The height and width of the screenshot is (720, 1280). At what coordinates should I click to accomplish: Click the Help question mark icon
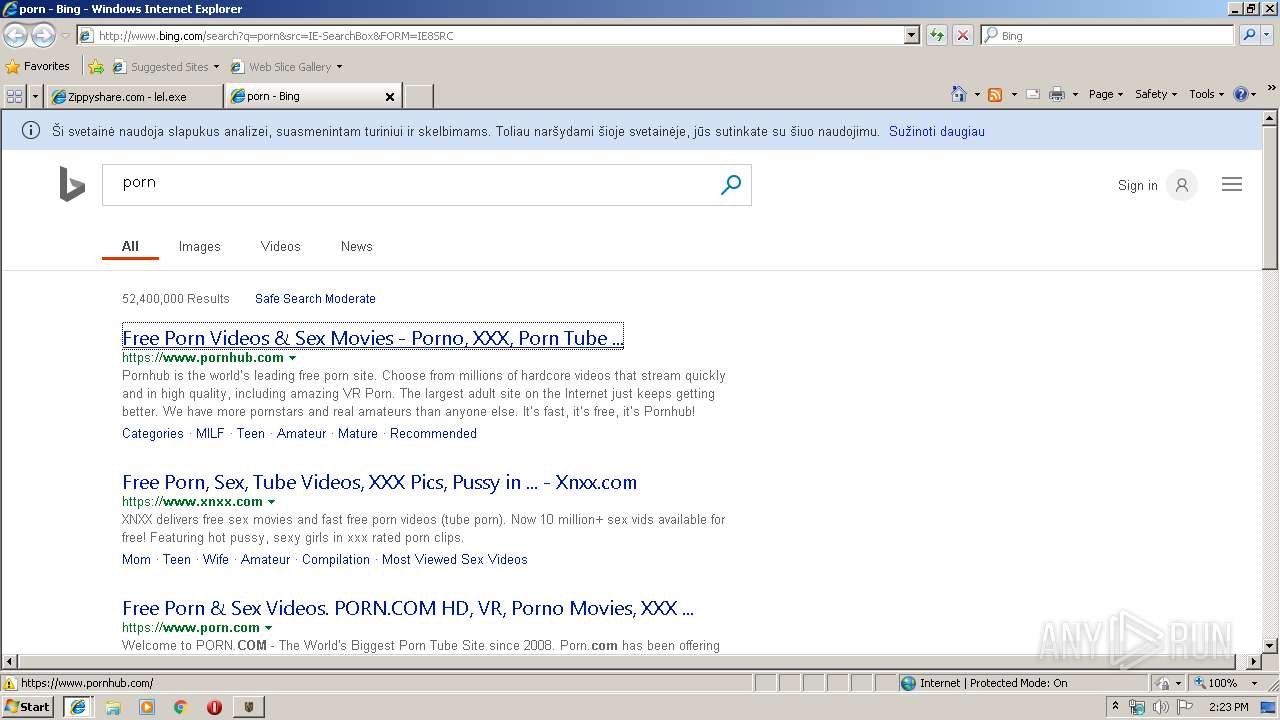tap(1241, 94)
